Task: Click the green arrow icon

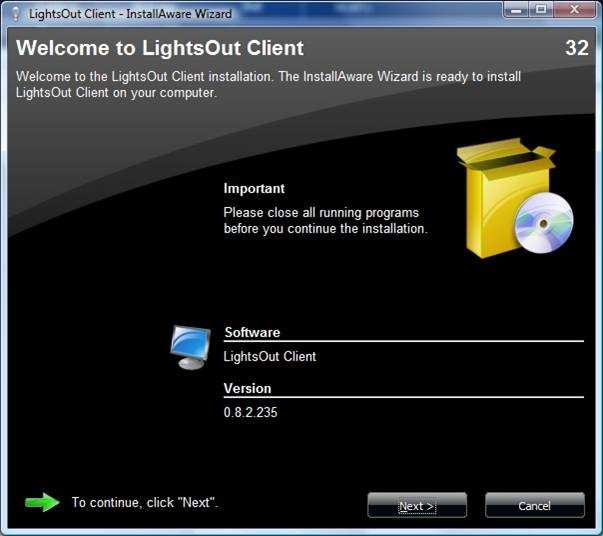Action: 42,502
